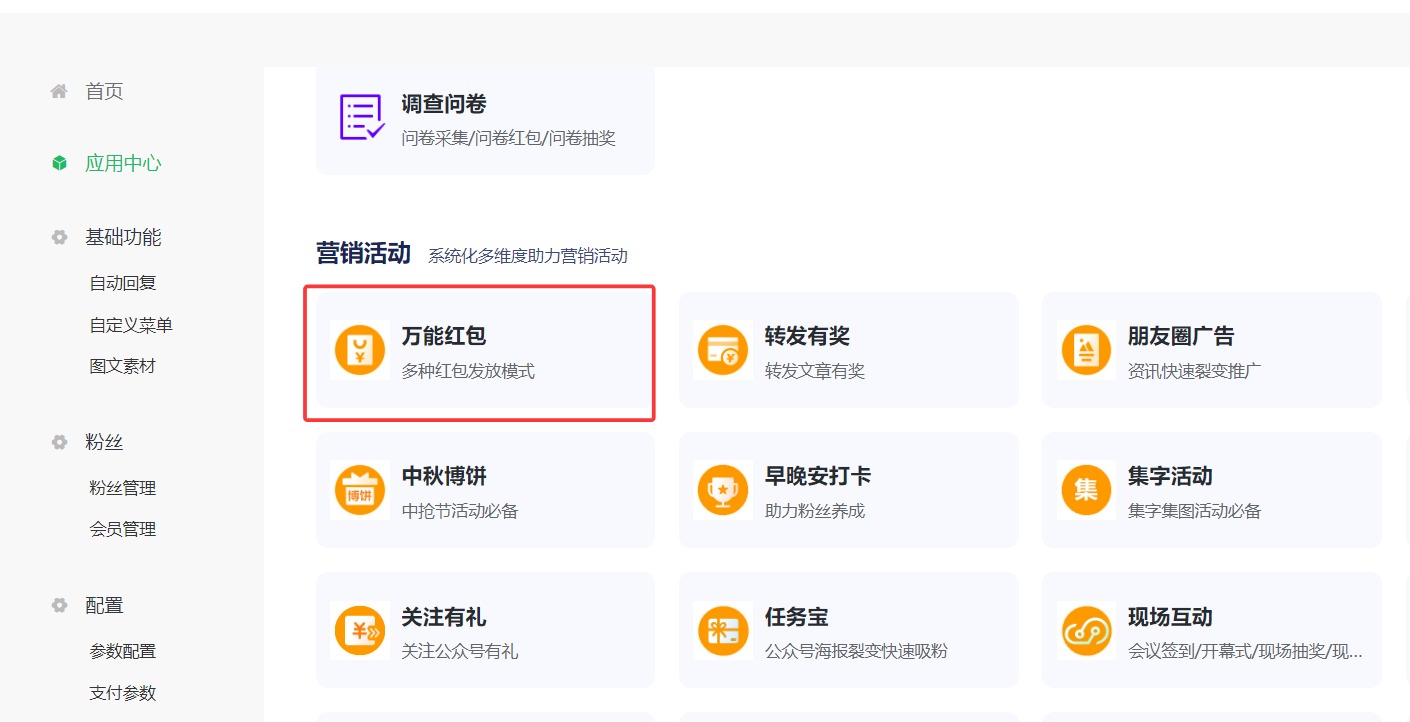Open the 万能红包 red envelope icon

point(359,350)
